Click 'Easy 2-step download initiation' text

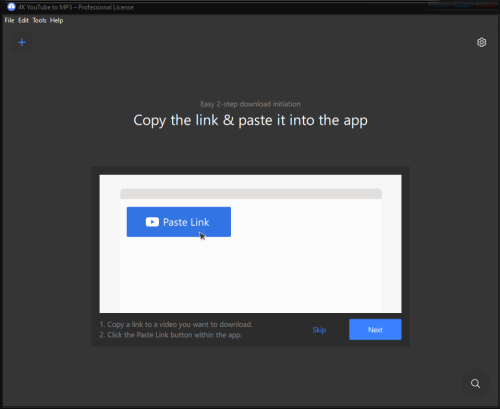tap(250, 104)
